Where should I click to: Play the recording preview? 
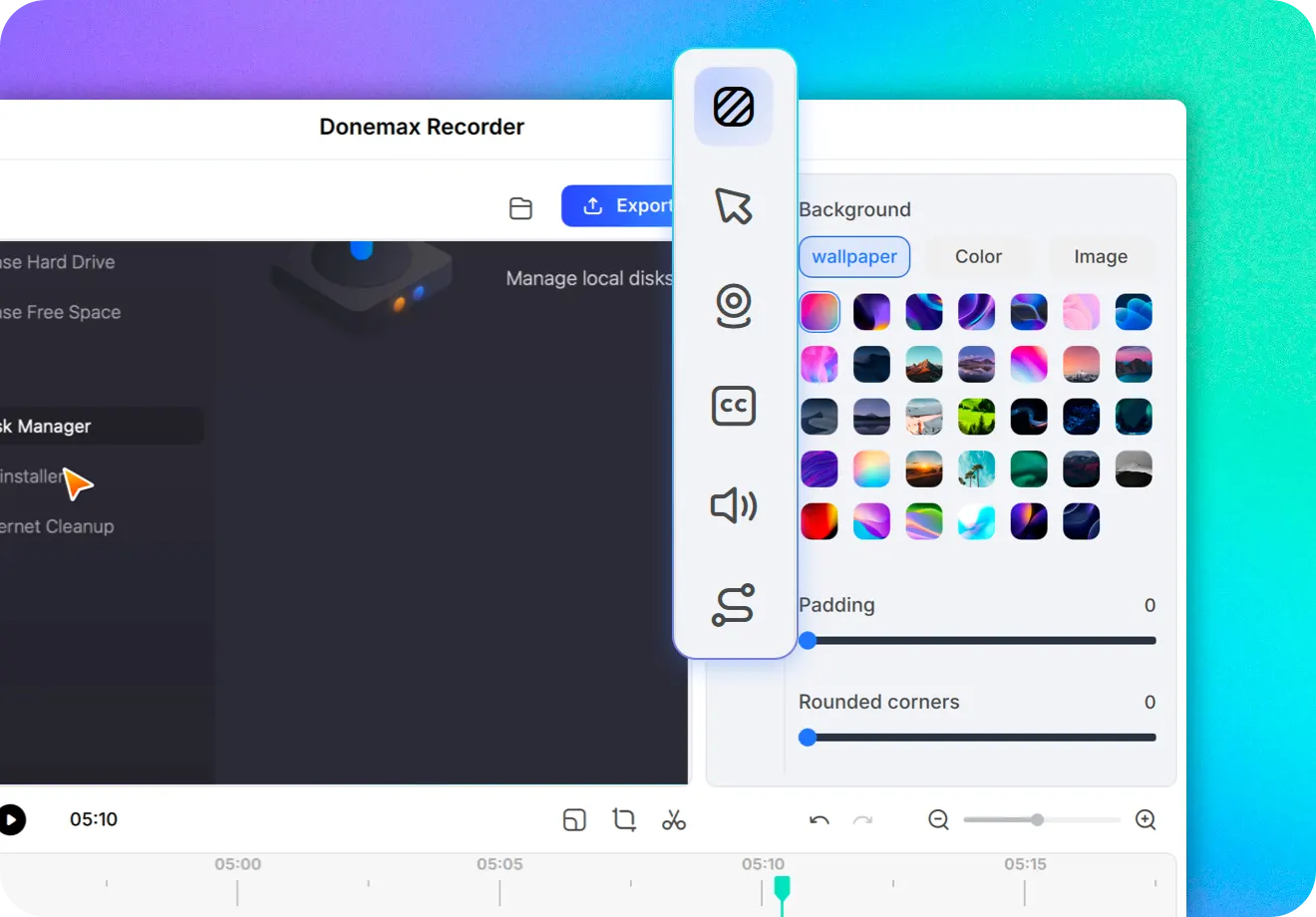pos(11,819)
